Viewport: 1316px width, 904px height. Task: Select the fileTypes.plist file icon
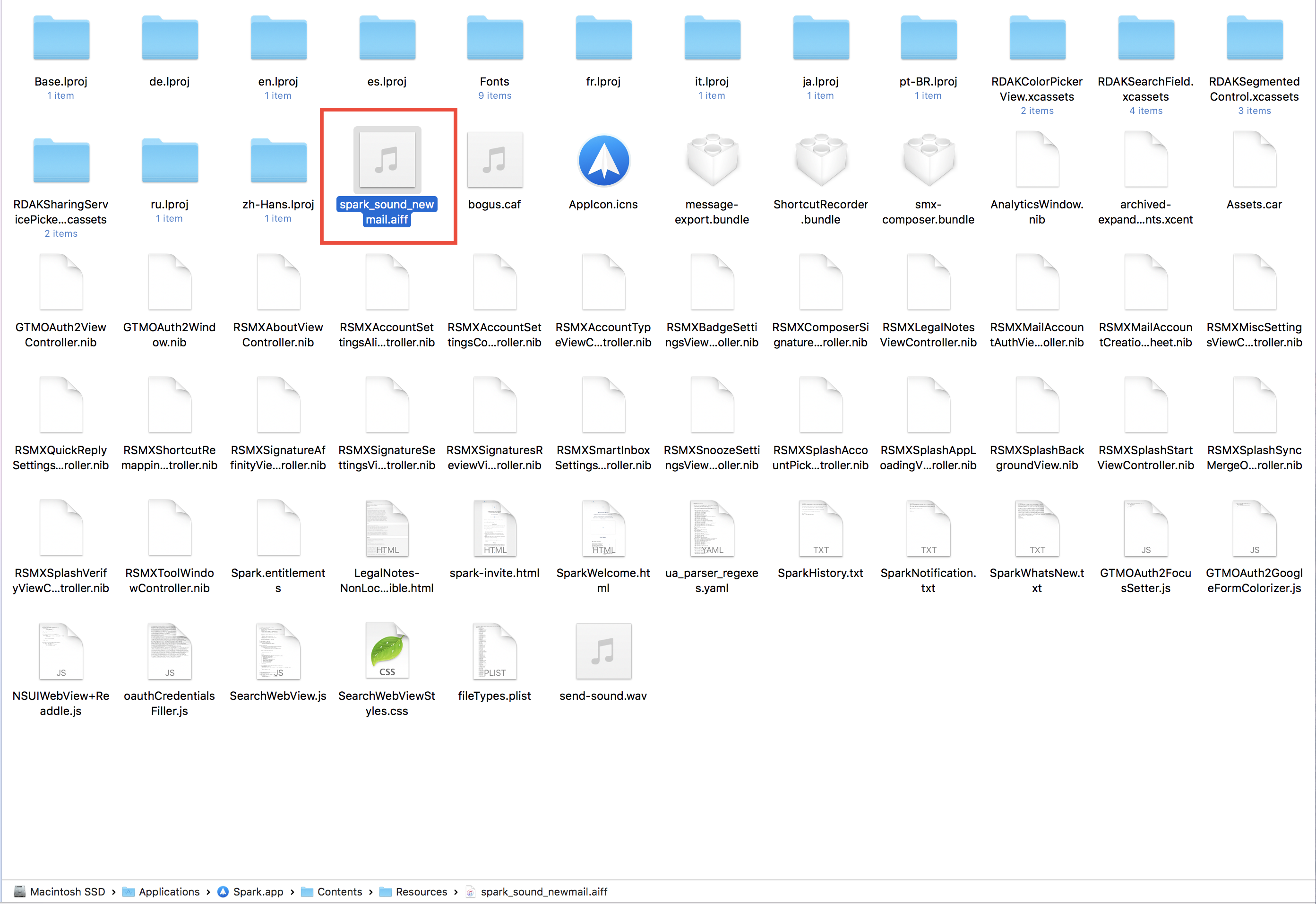(x=494, y=651)
